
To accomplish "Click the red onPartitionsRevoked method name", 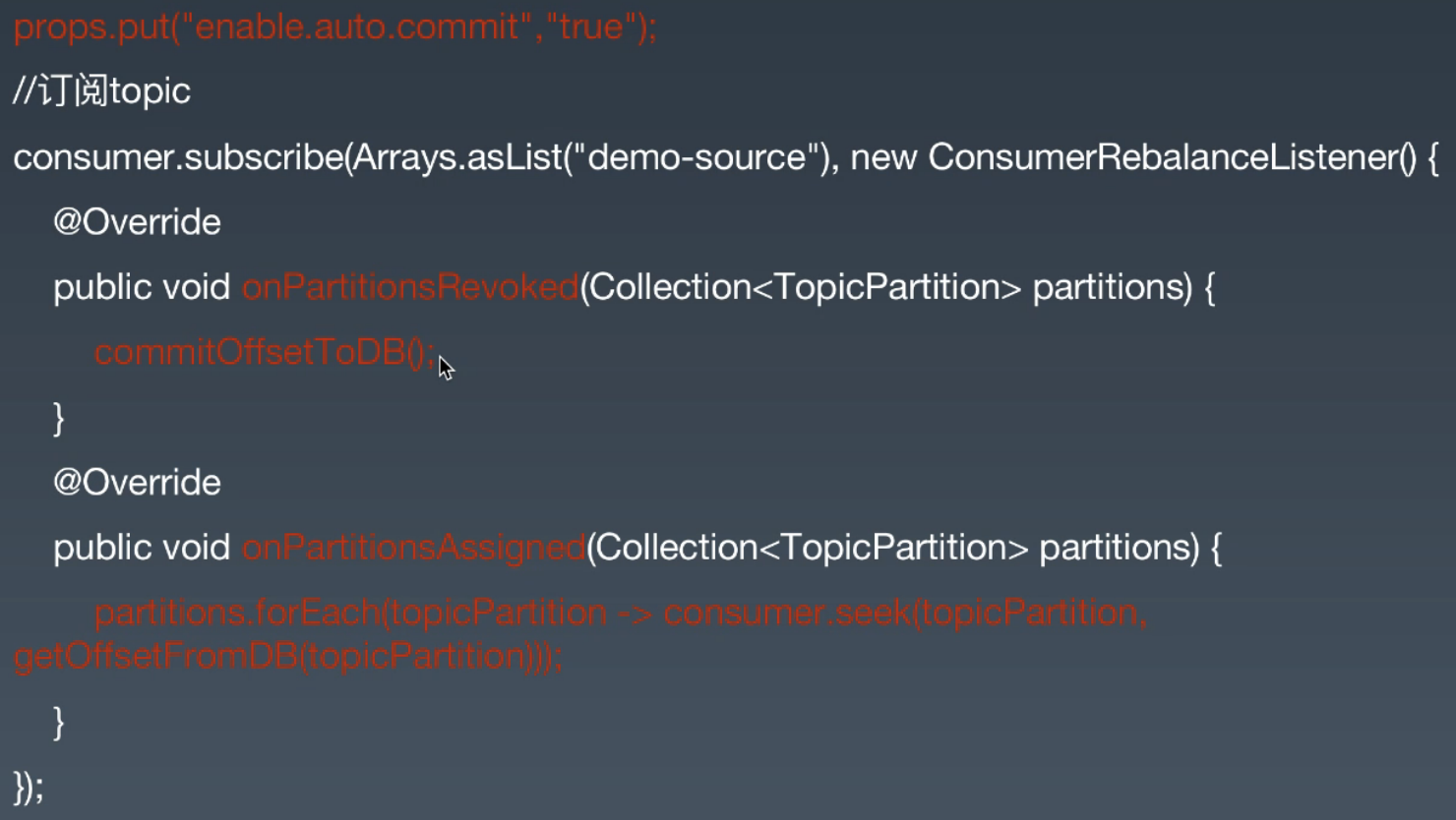I will coord(409,287).
